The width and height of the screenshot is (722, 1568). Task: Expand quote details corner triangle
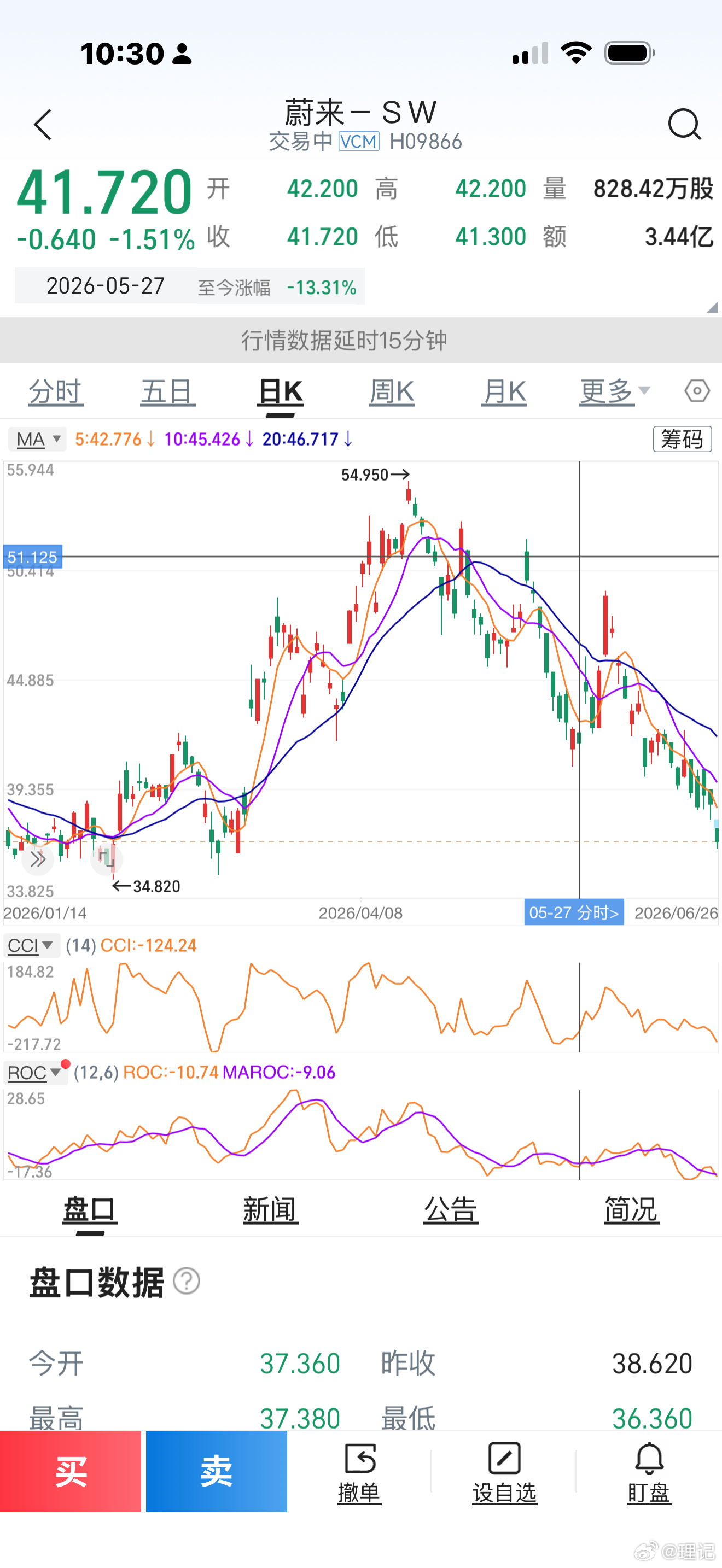point(712,307)
